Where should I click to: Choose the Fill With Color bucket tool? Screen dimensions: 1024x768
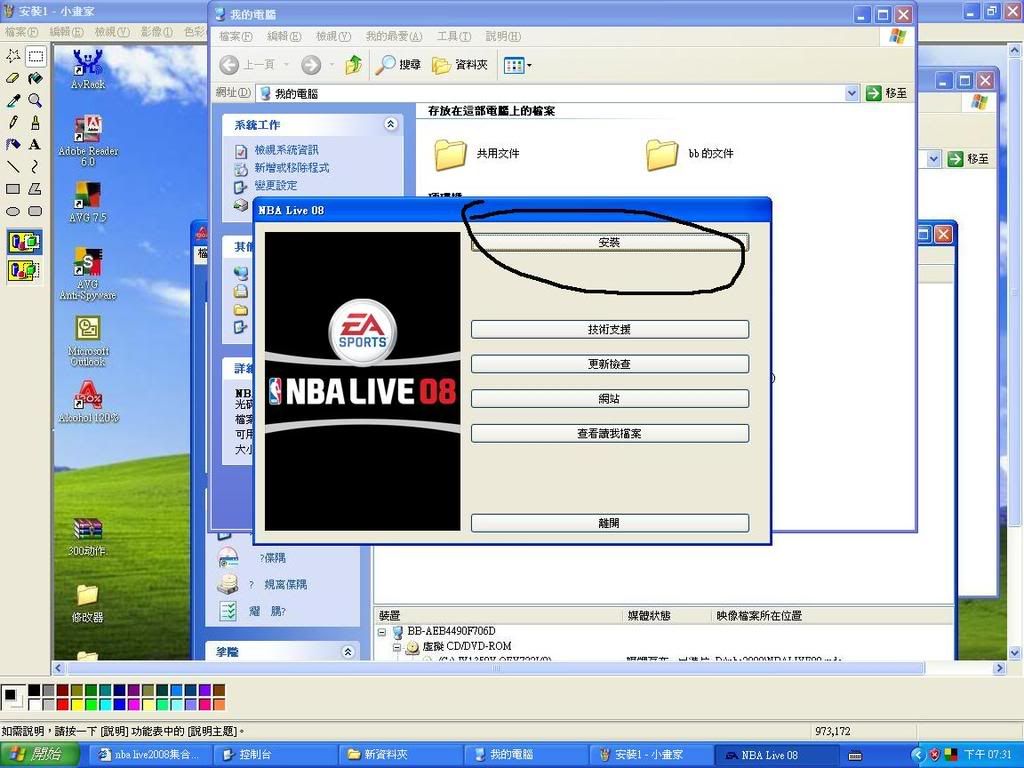coord(35,78)
